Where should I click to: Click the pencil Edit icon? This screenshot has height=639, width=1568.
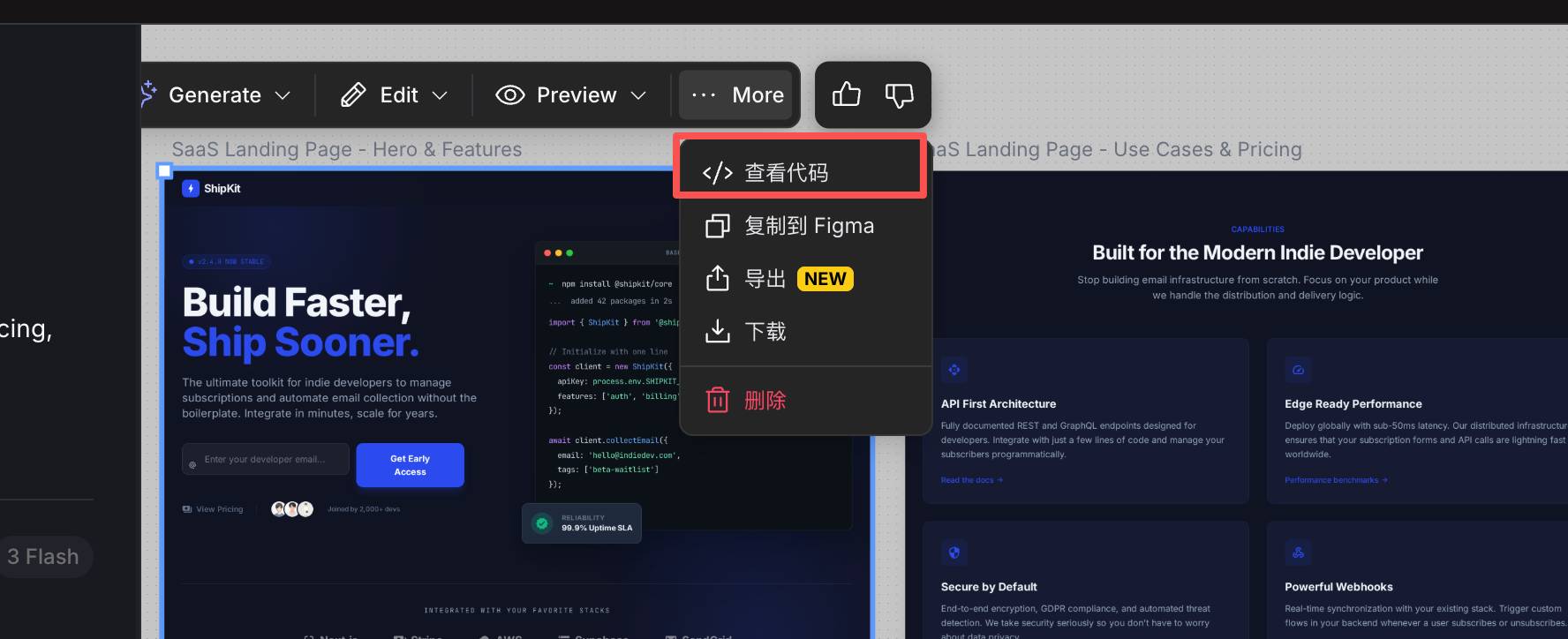click(x=353, y=94)
